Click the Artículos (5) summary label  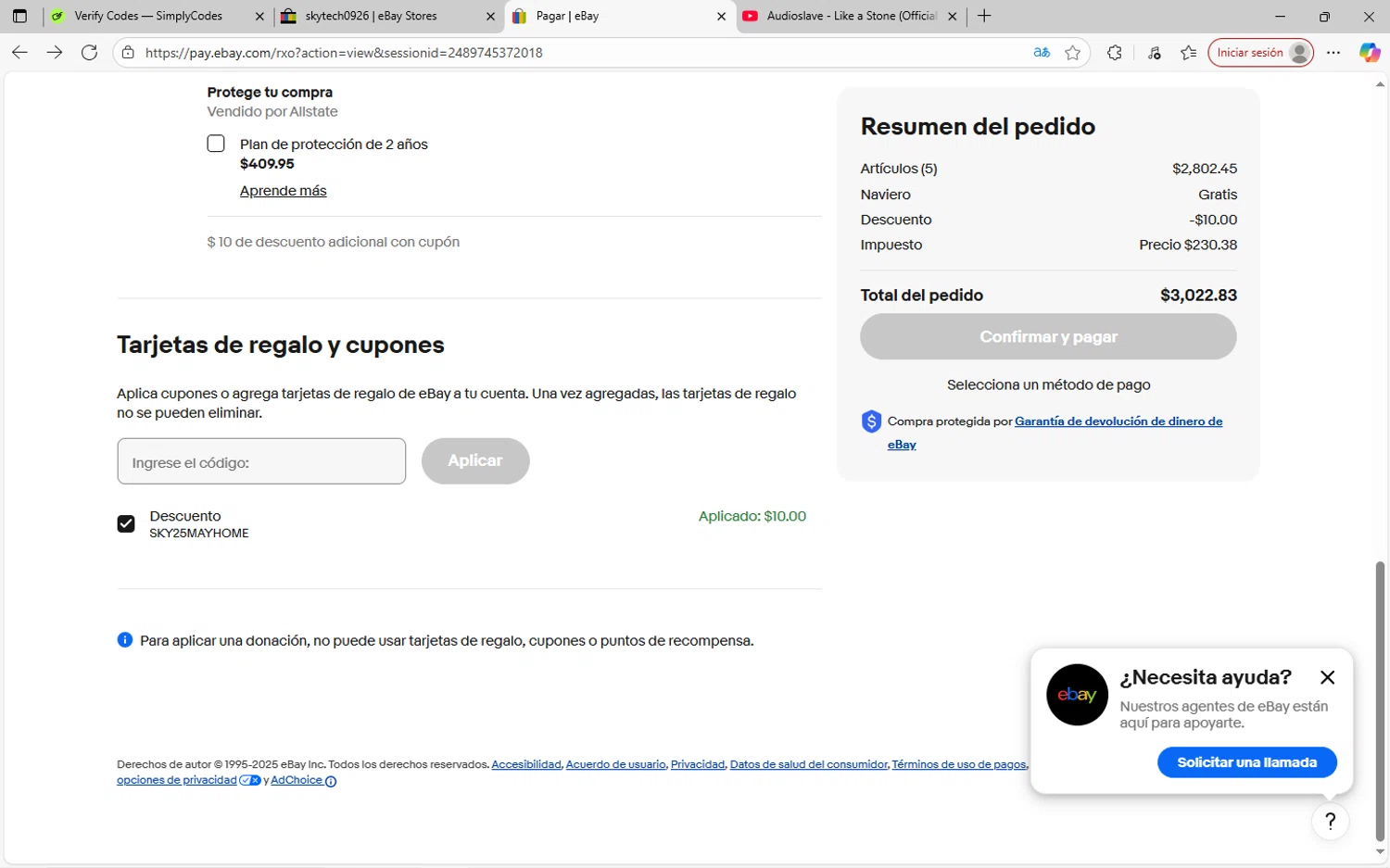point(899,169)
